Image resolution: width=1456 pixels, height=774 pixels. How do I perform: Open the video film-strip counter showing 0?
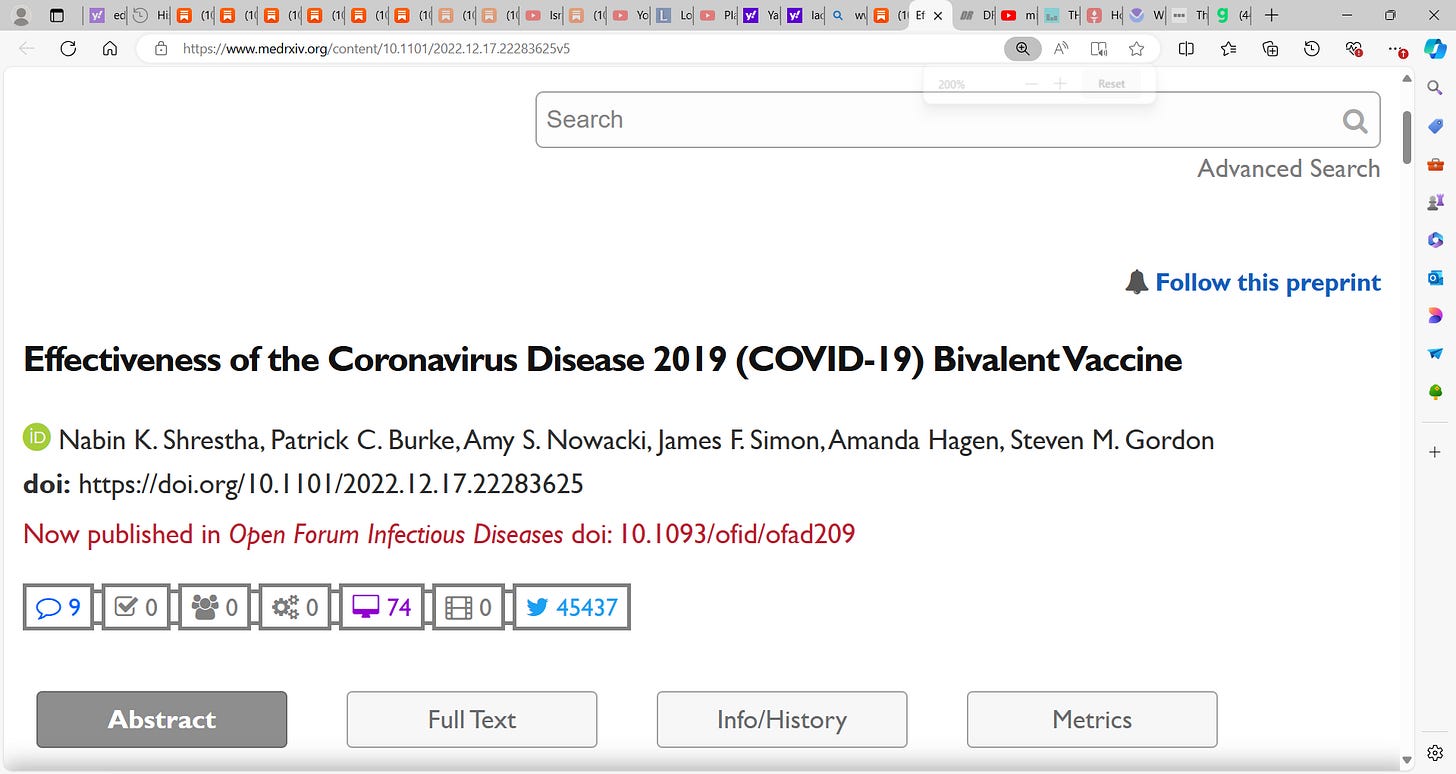[x=468, y=607]
